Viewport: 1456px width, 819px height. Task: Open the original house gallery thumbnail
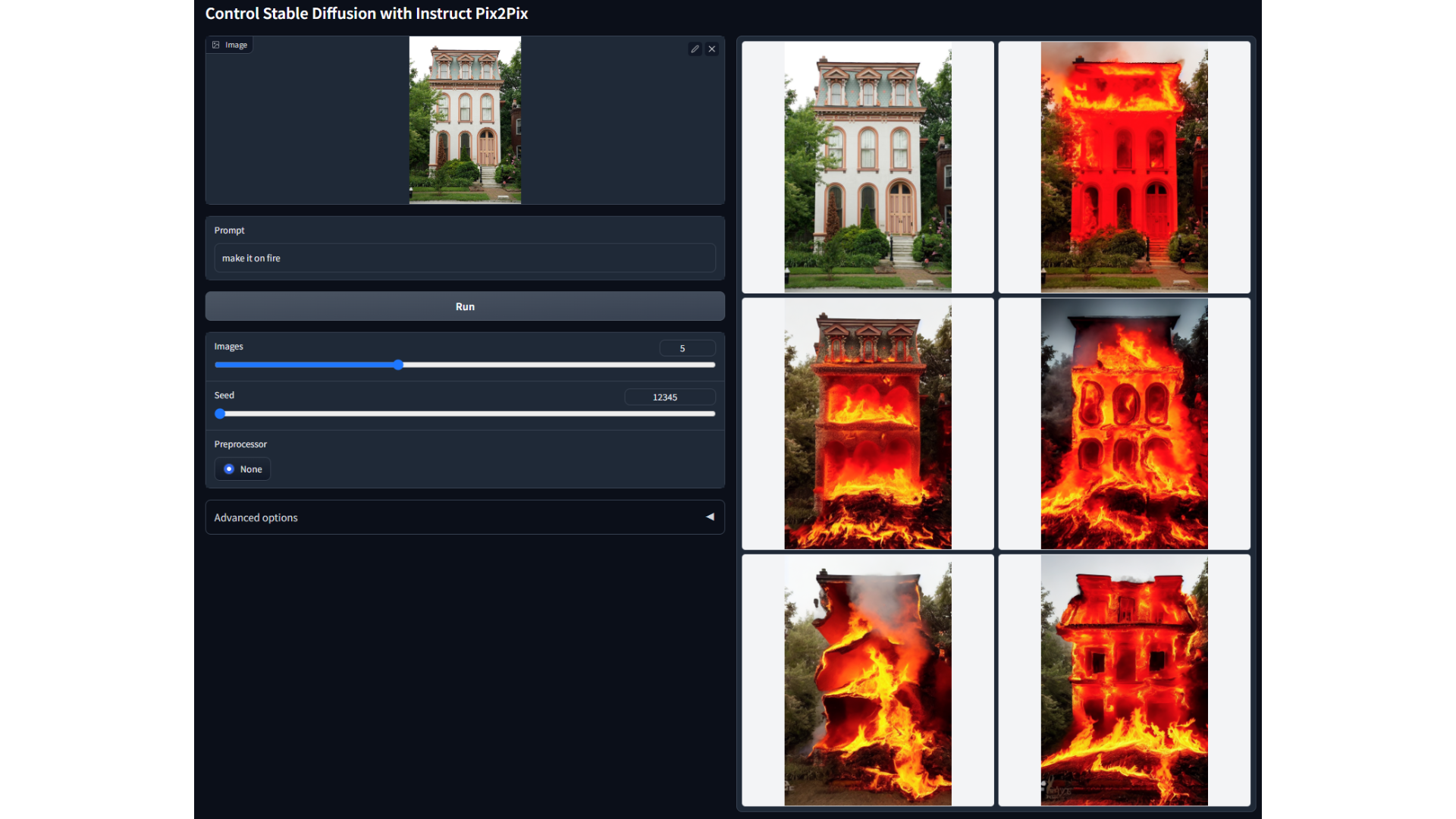(x=868, y=167)
